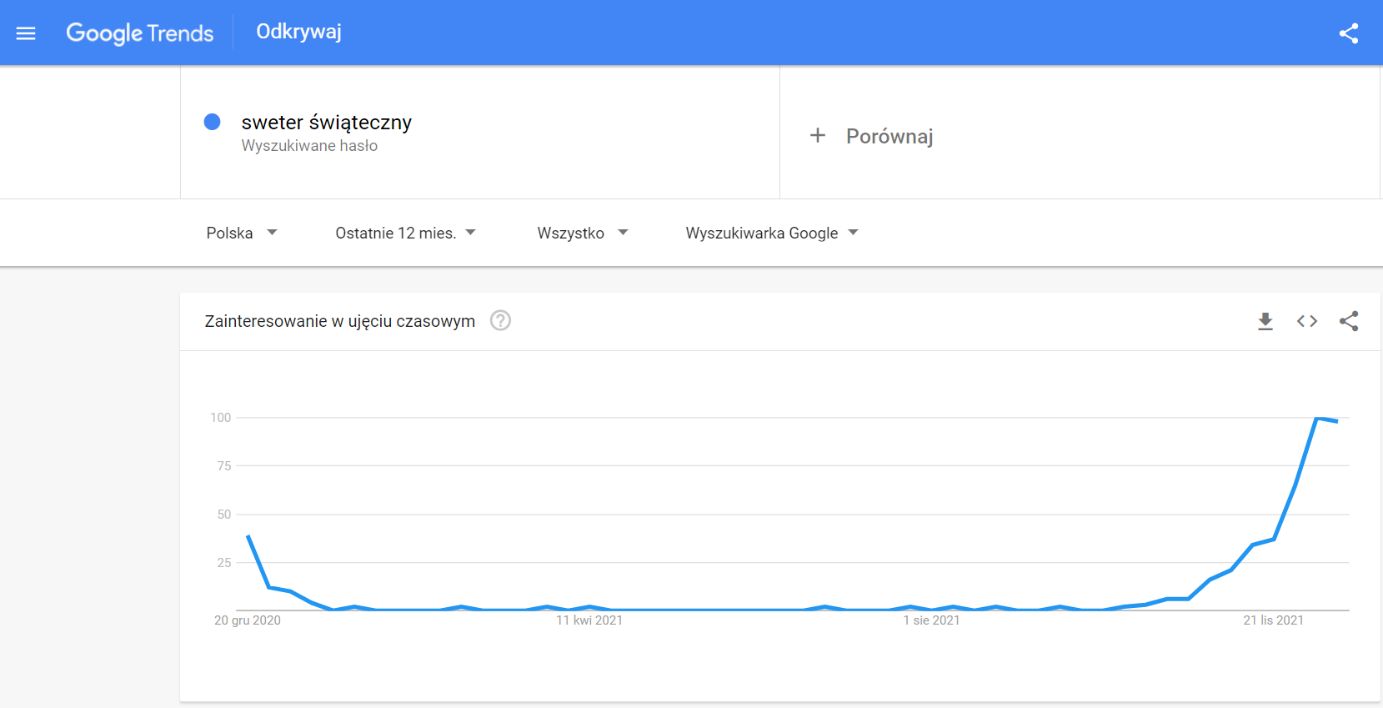1383x708 pixels.
Task: Expand the Wyszukiwarka Google search type dropdown
Action: coord(772,233)
